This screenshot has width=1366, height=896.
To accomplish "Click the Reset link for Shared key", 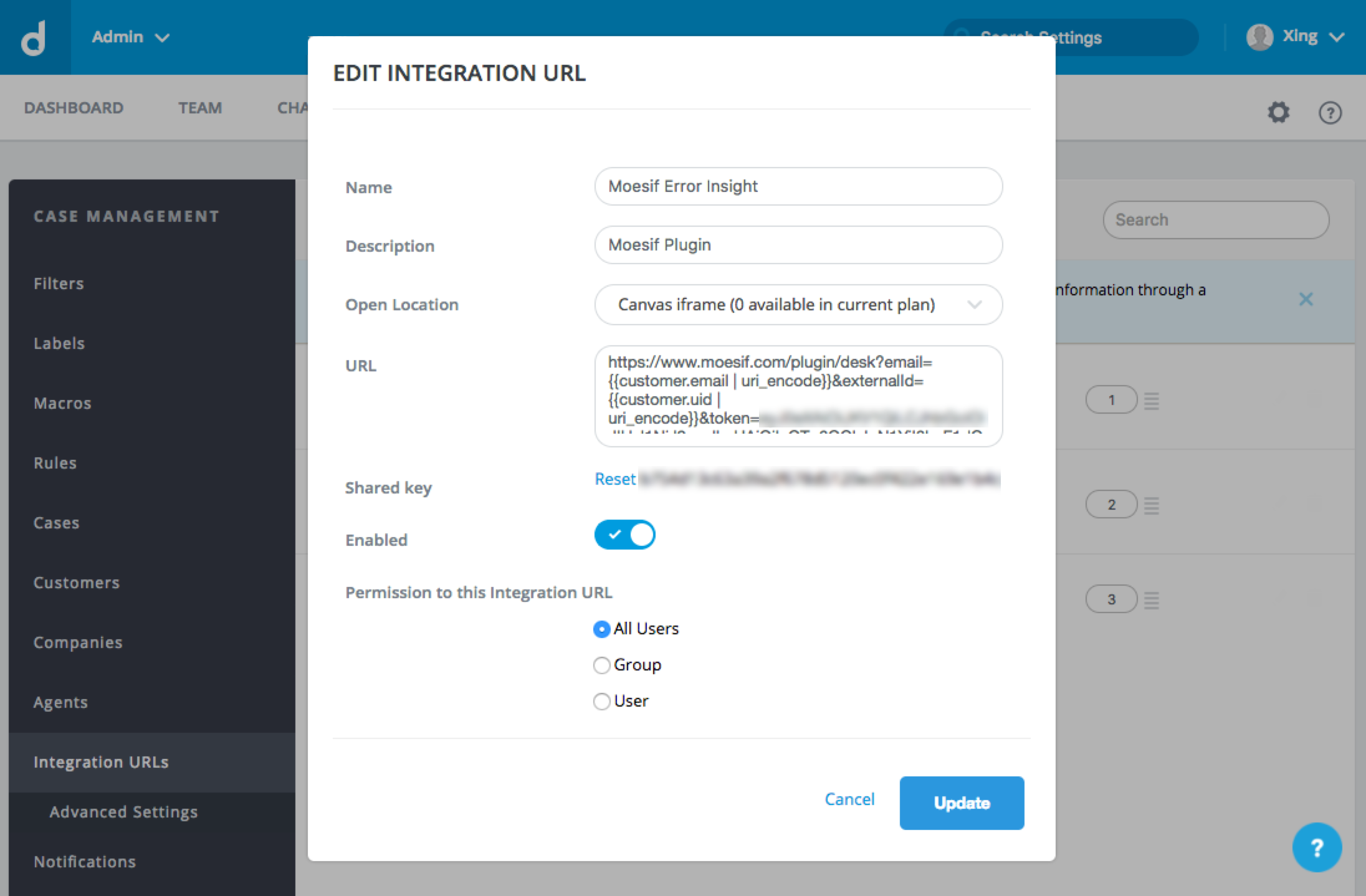I will click(615, 479).
